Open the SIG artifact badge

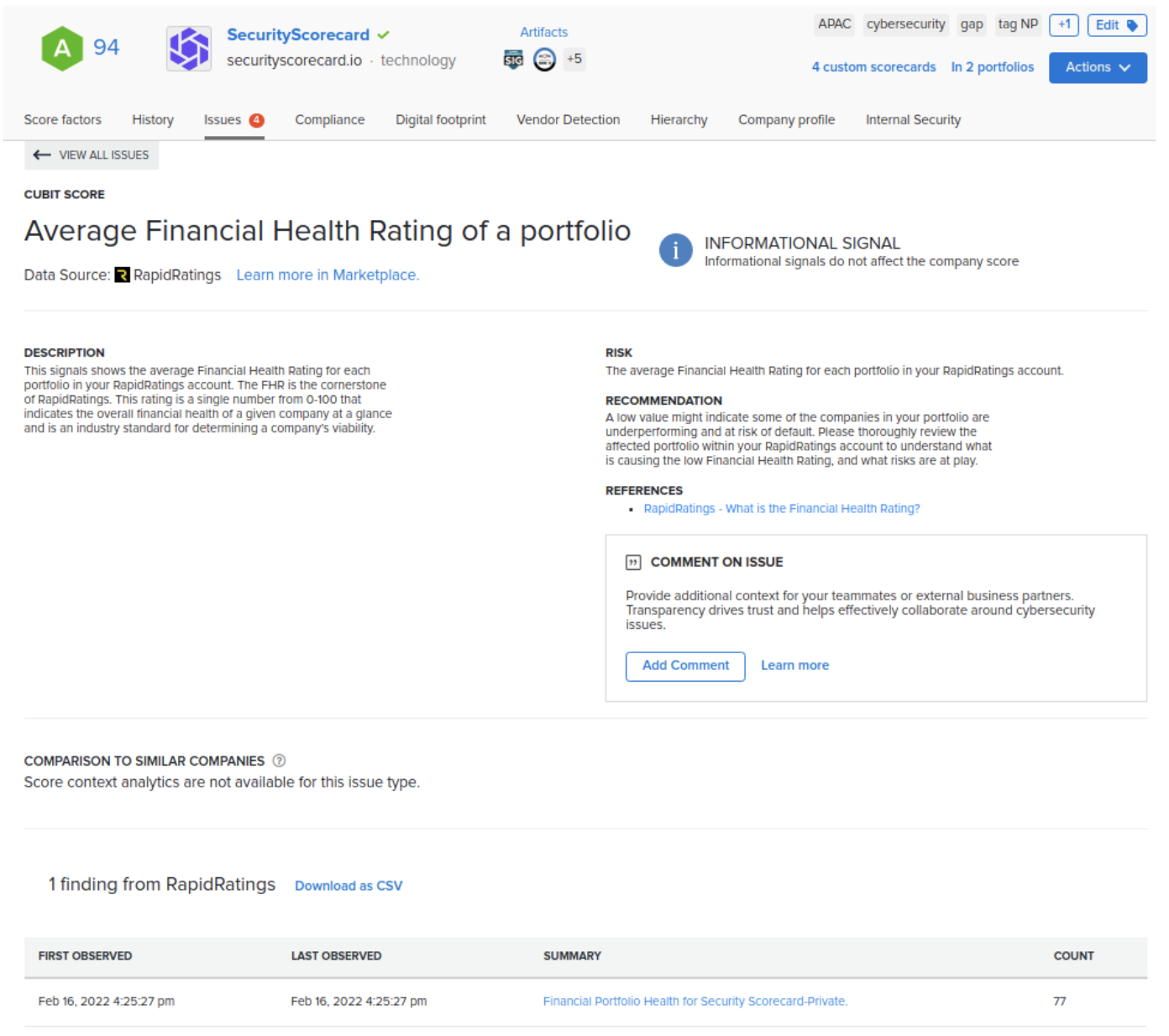pyautogui.click(x=513, y=60)
